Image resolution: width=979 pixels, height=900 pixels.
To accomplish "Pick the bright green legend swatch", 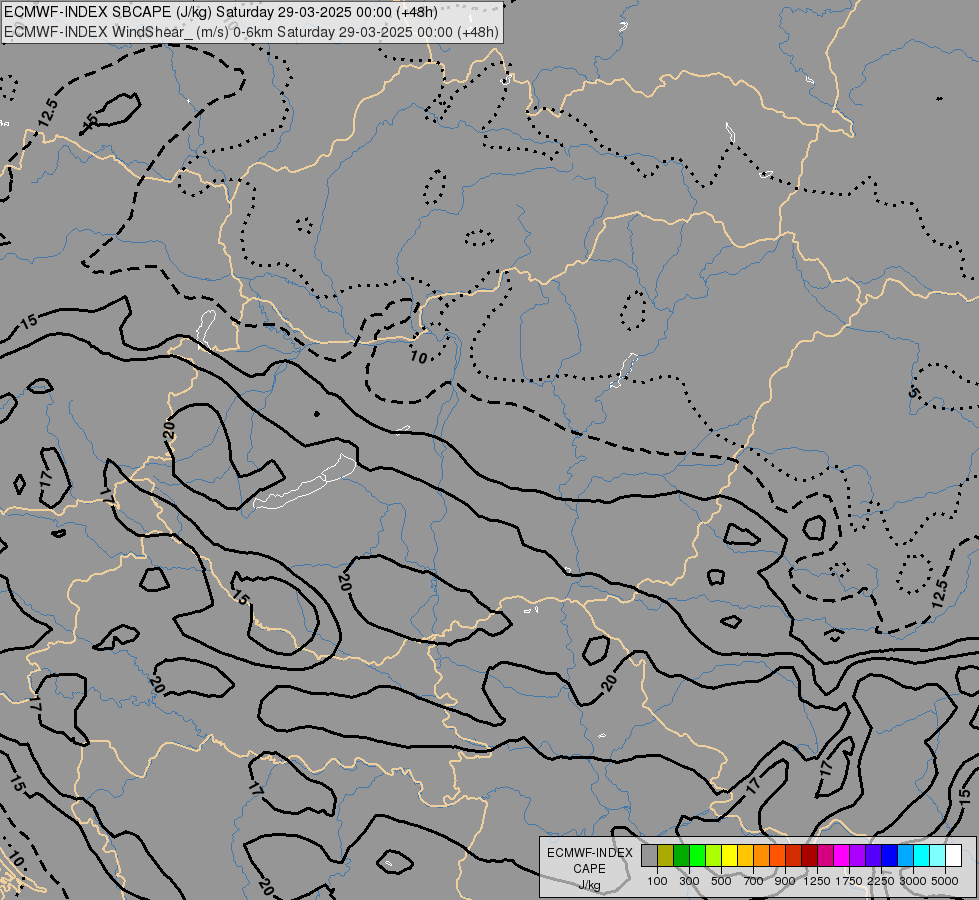I will coord(697,856).
